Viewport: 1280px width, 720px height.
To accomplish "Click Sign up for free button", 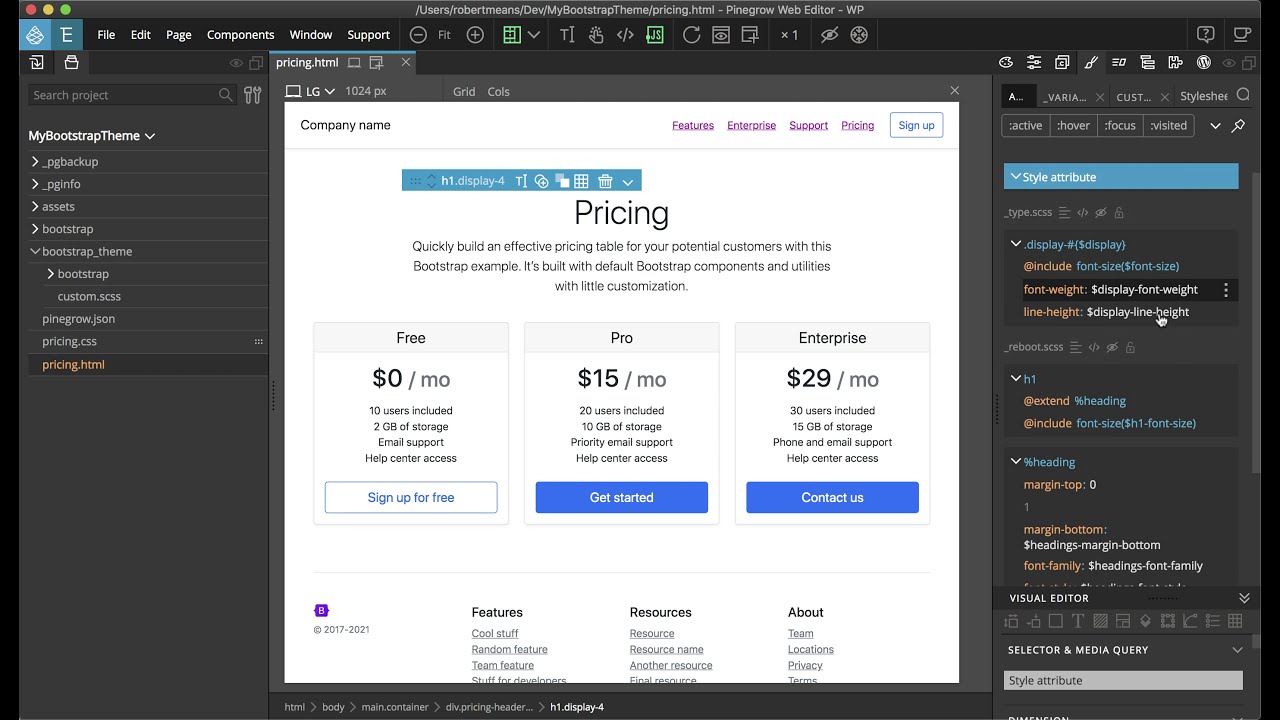I will tap(411, 497).
